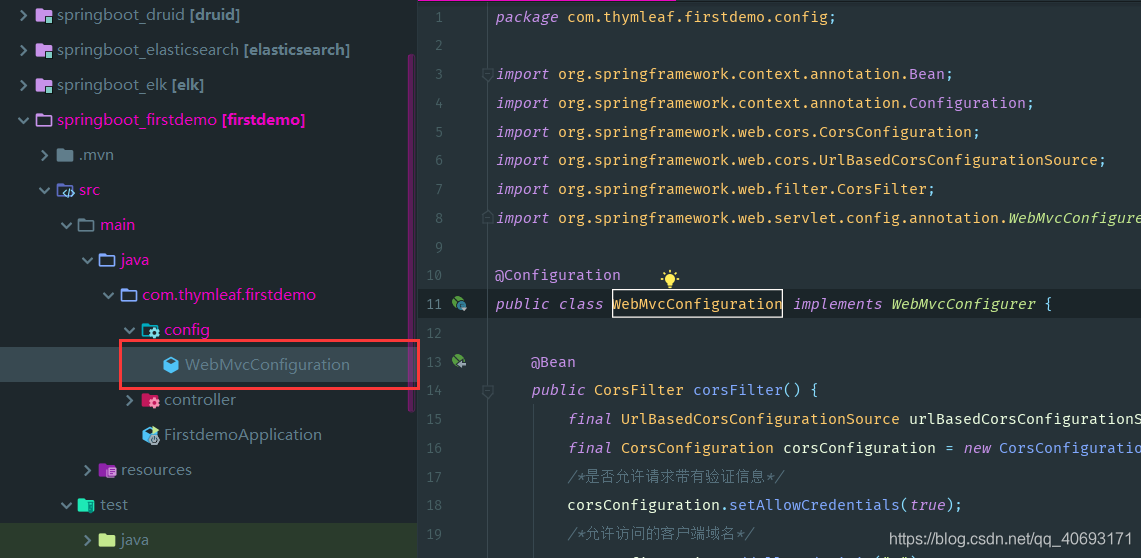Screen dimensions: 1141x558
Task: Open FirstdemoApplication in the project tree
Action: [x=243, y=435]
